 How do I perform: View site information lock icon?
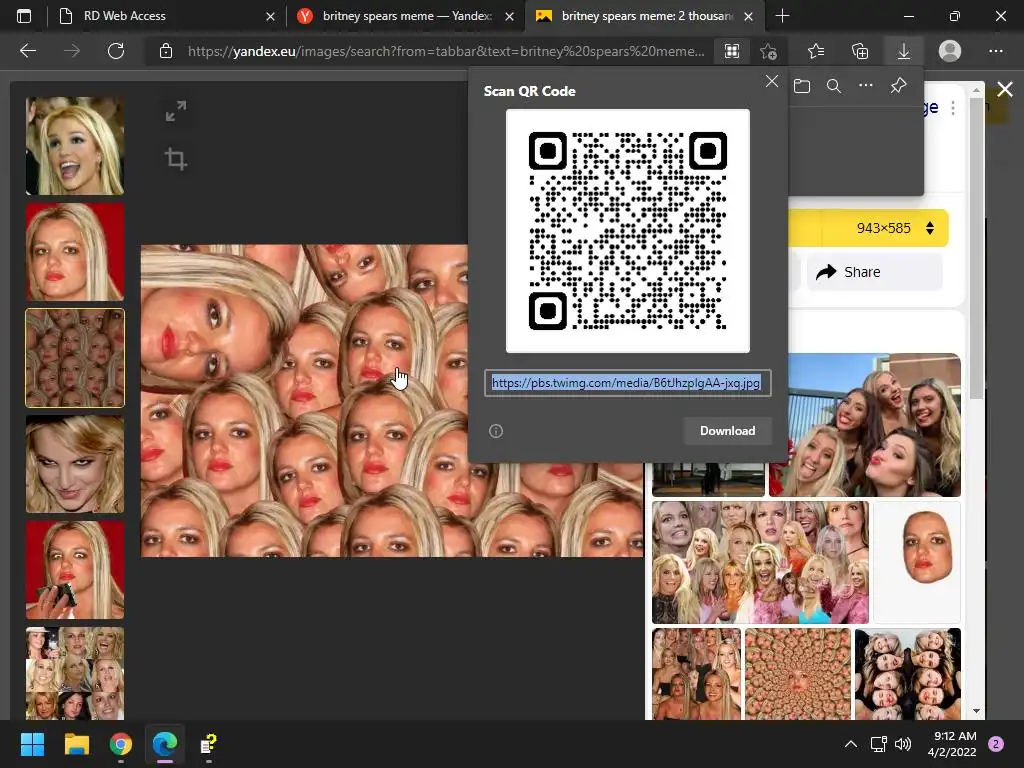click(x=166, y=51)
